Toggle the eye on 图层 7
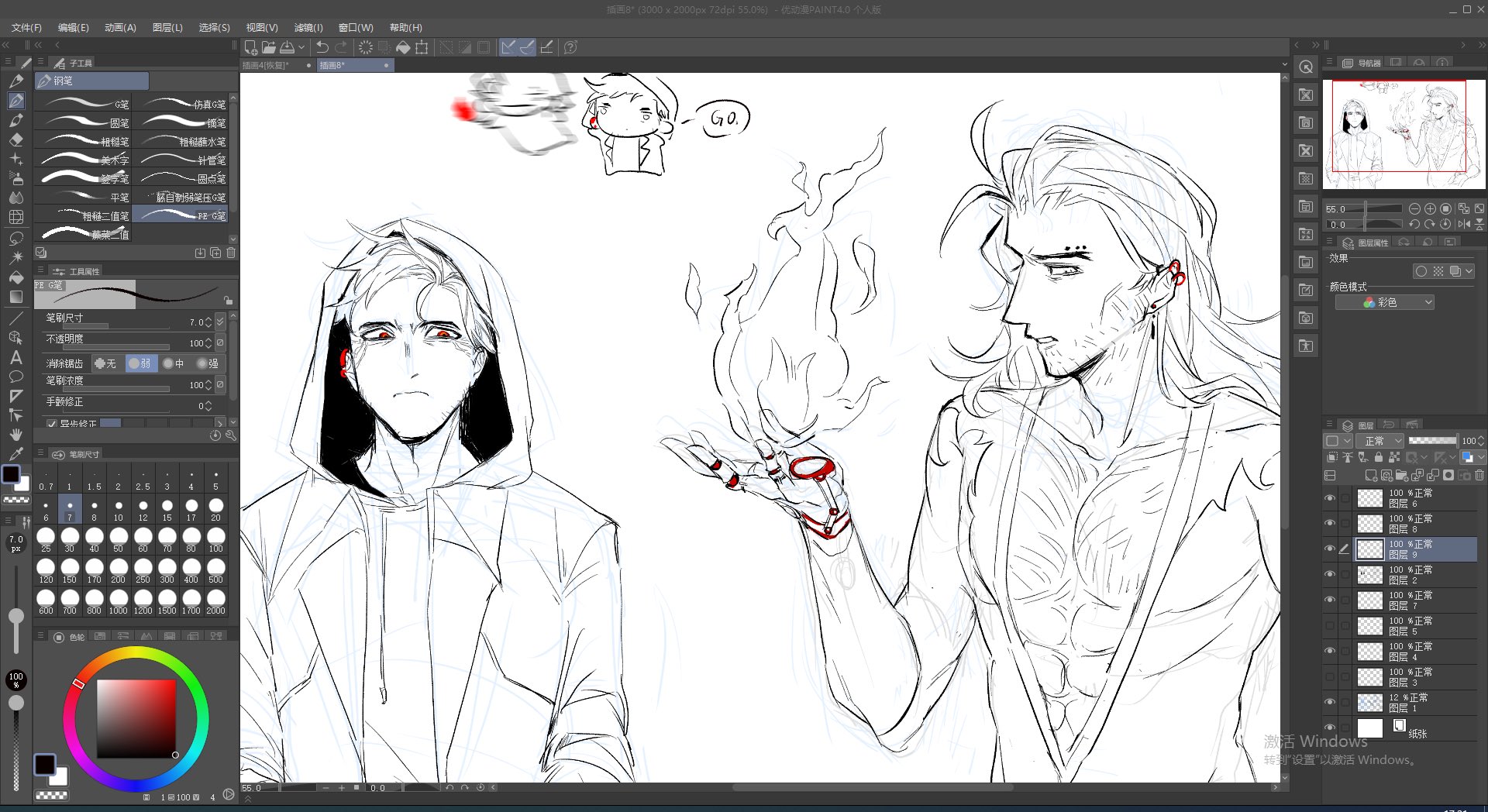 click(1330, 600)
